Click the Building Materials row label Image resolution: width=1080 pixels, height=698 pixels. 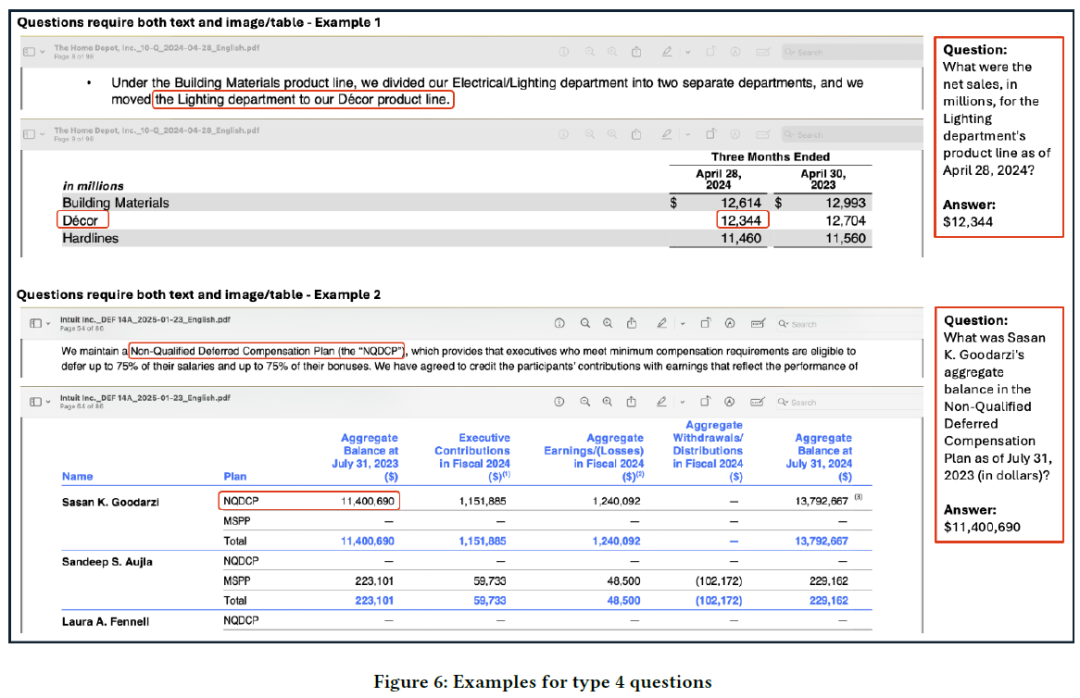point(116,203)
